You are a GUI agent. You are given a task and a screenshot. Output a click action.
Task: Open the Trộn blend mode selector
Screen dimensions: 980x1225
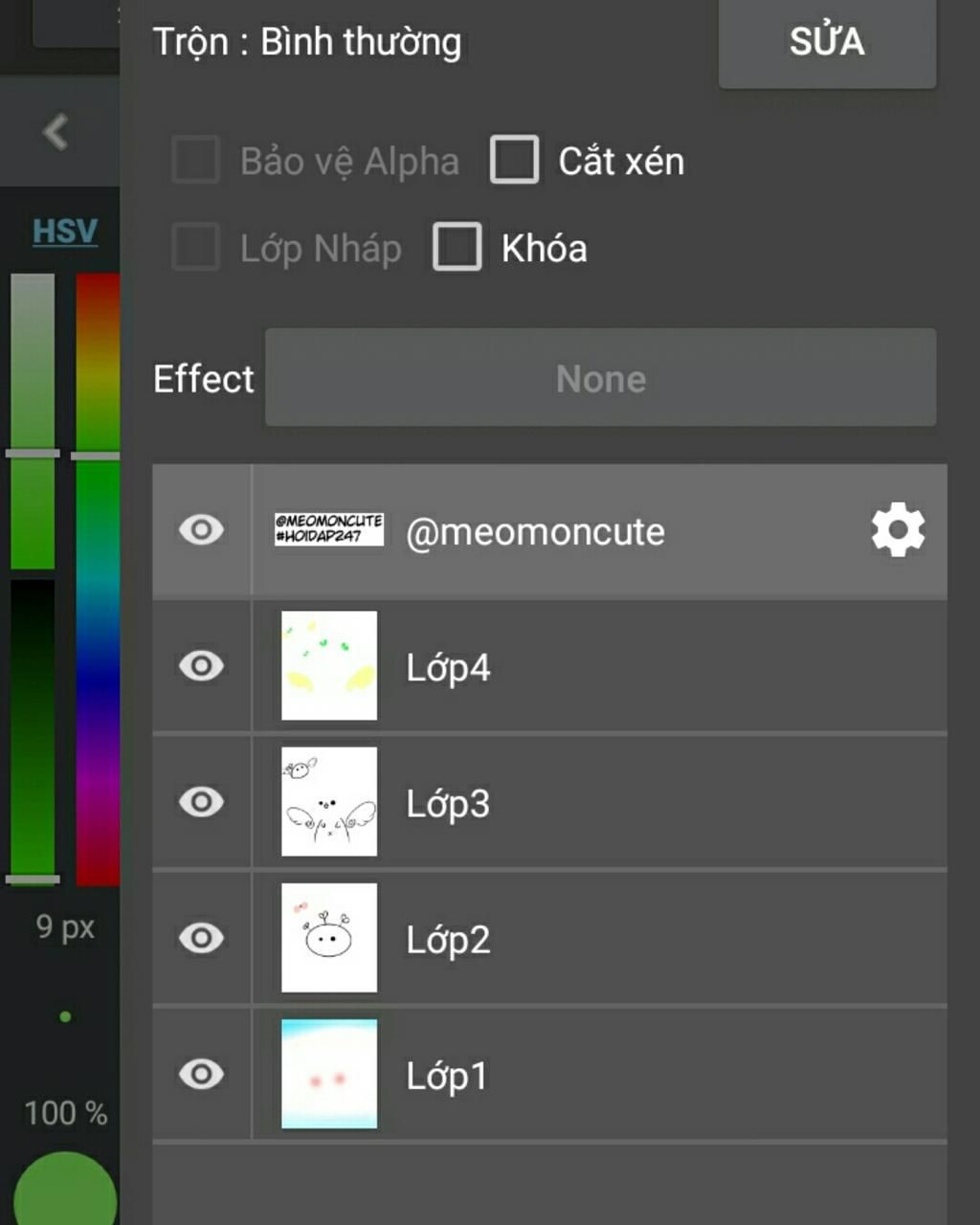[x=307, y=42]
